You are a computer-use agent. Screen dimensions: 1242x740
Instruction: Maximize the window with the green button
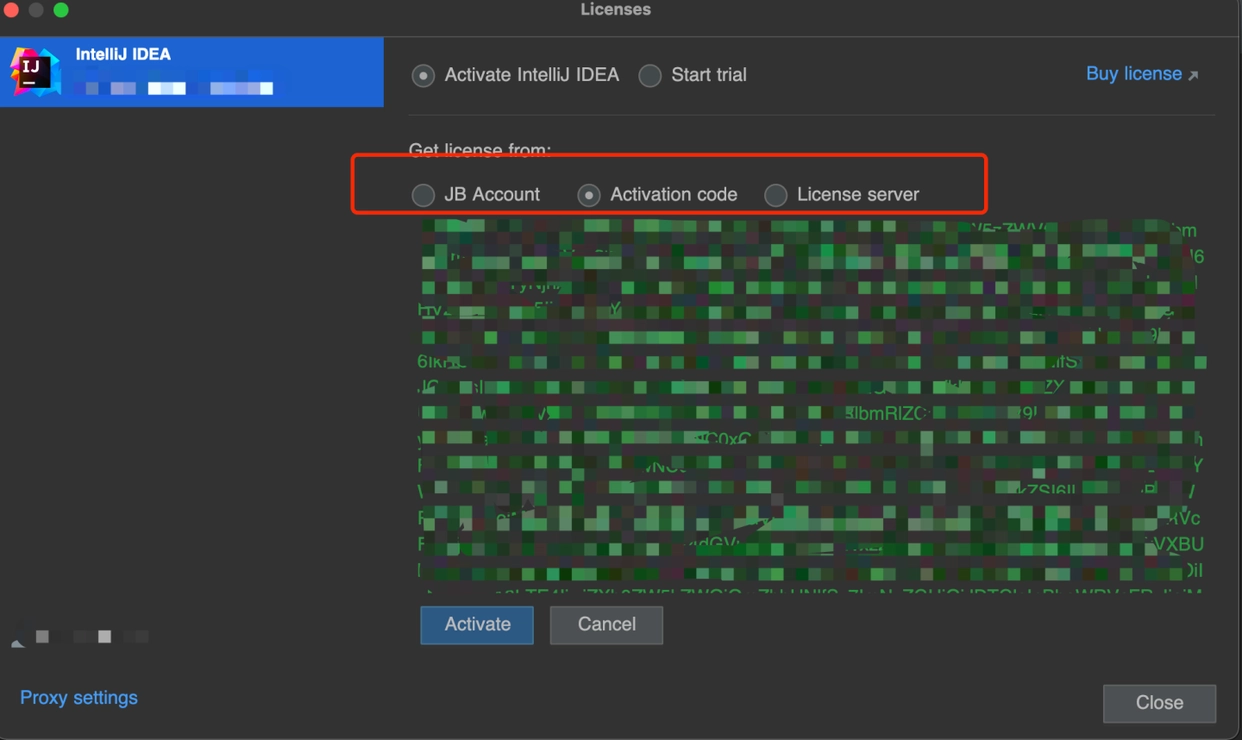click(x=61, y=10)
